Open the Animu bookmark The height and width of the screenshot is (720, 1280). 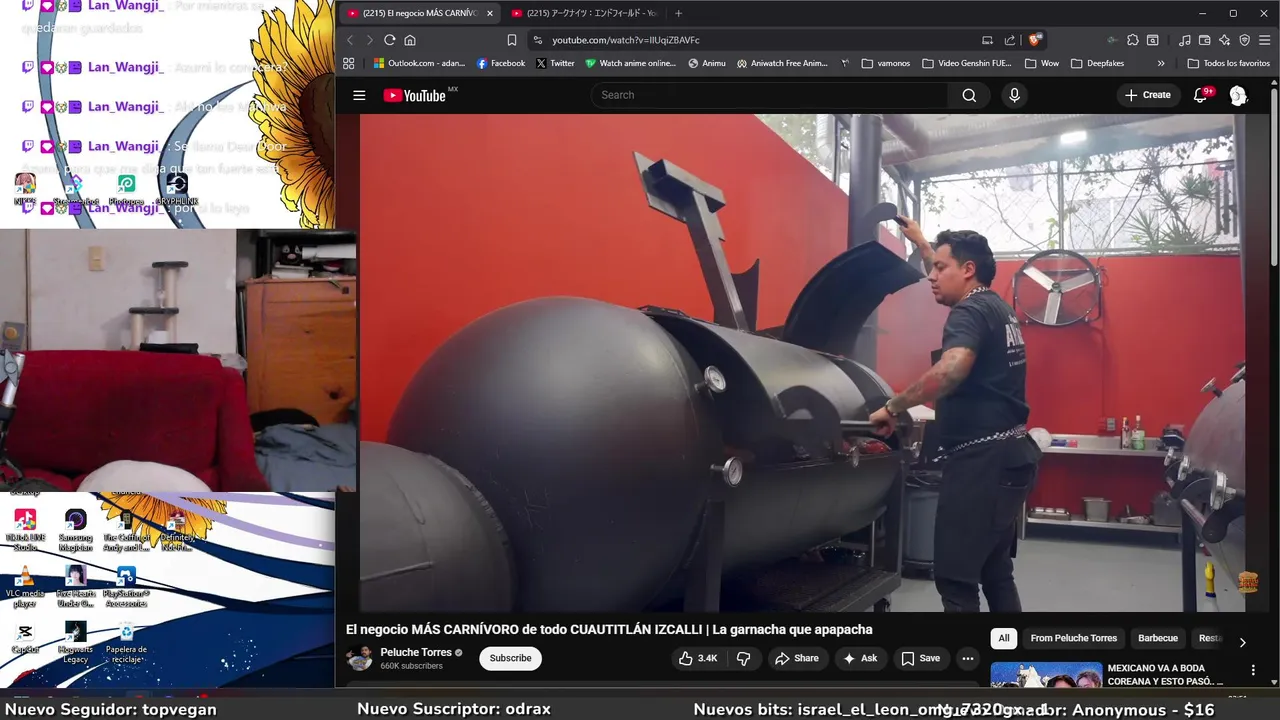point(707,63)
